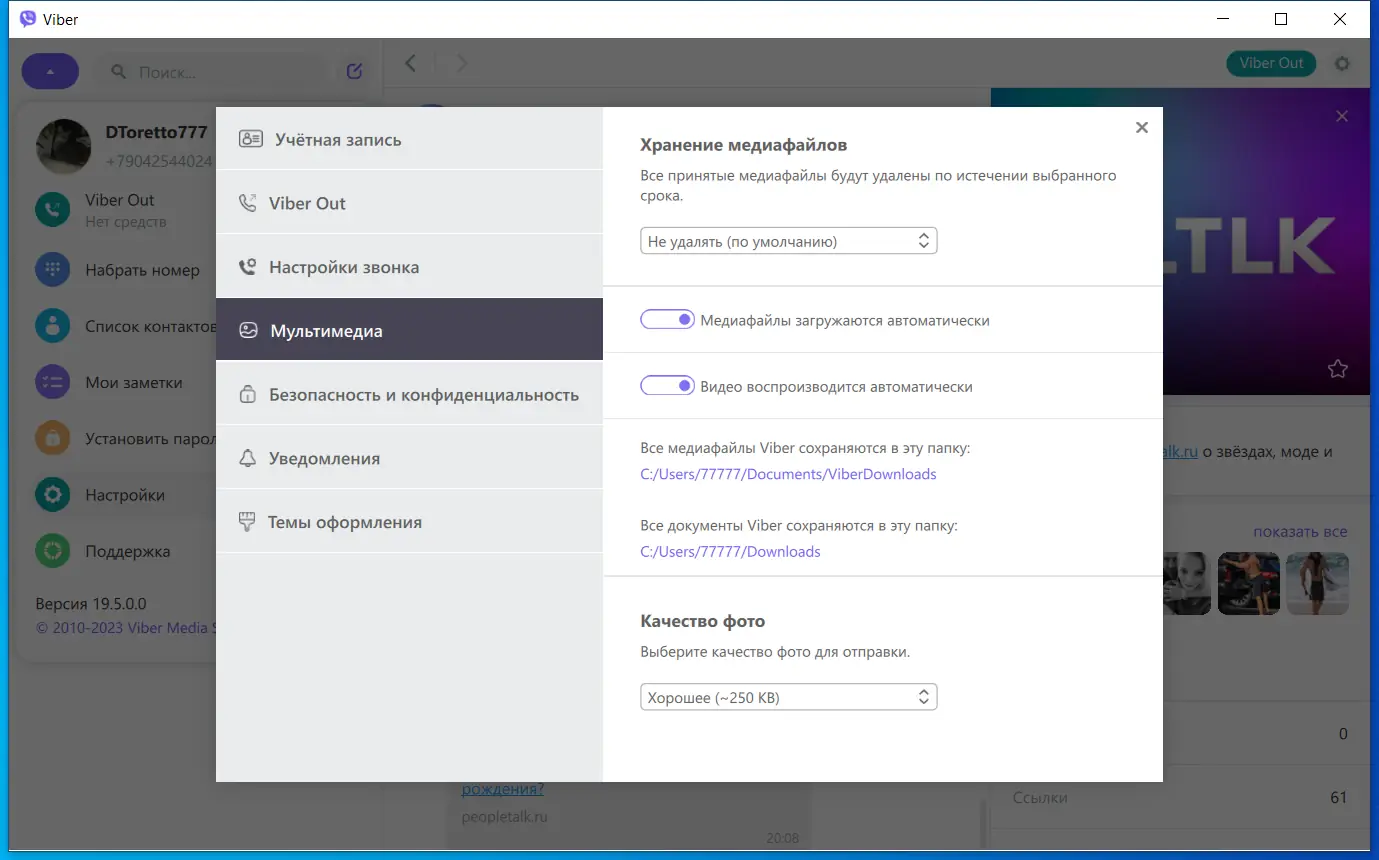Open Список контактов from the sidebar
Screen dimensions: 1379x860
[x=52, y=325]
